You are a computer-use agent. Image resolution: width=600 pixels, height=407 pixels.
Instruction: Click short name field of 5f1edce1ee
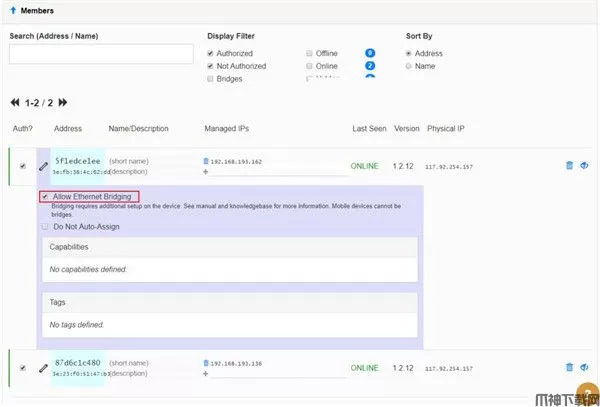point(128,161)
